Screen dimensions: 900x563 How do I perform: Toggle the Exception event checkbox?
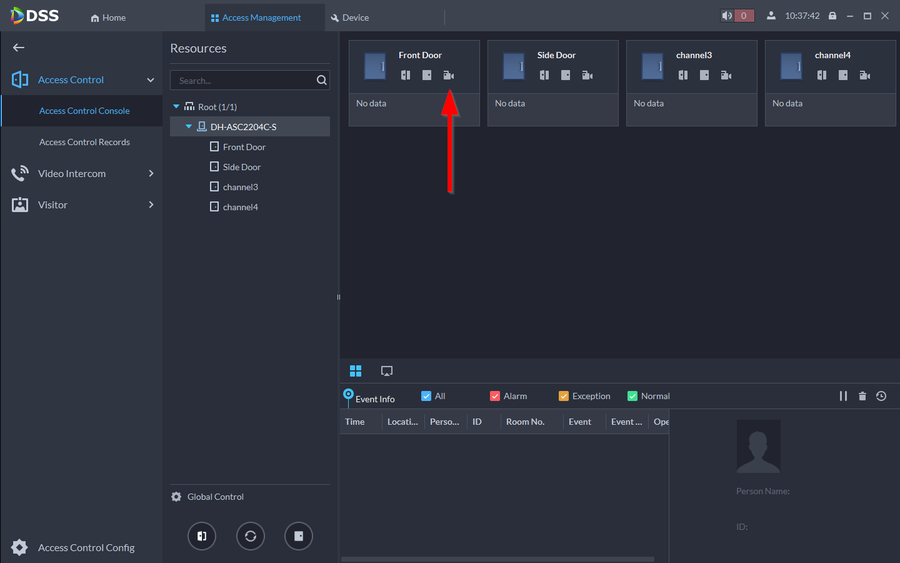(563, 397)
